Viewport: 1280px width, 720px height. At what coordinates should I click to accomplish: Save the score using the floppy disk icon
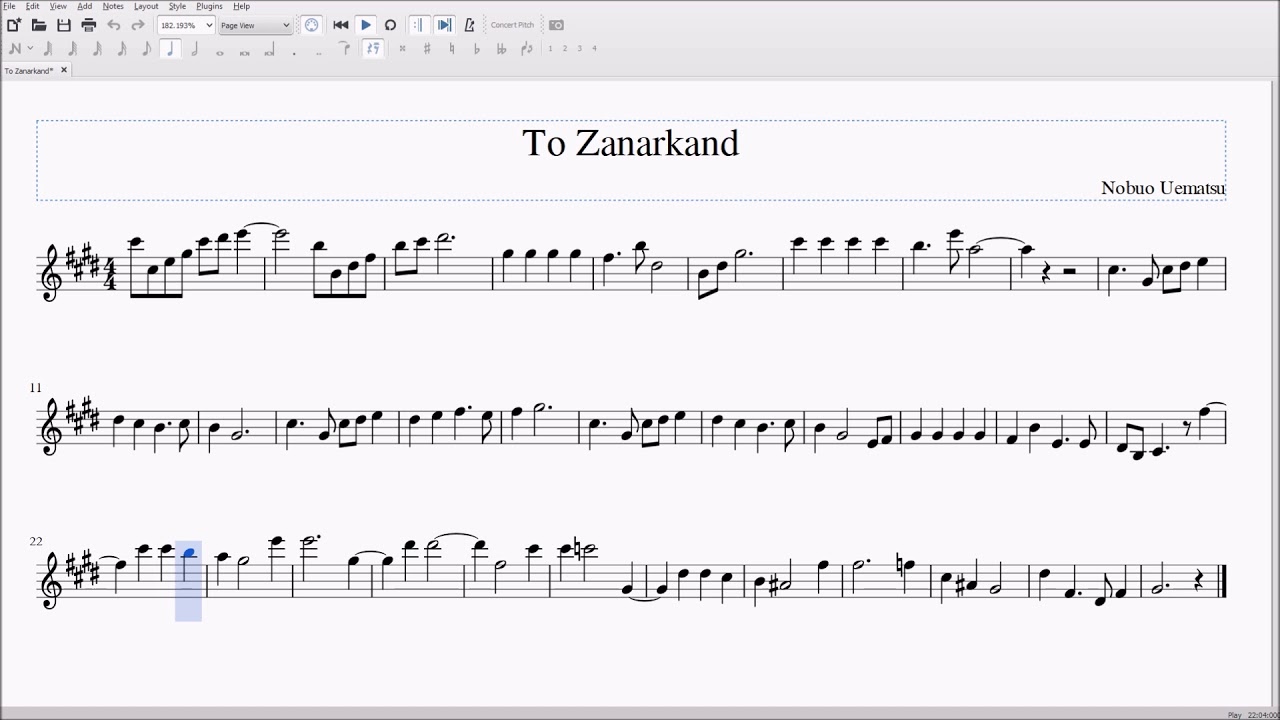tap(64, 25)
